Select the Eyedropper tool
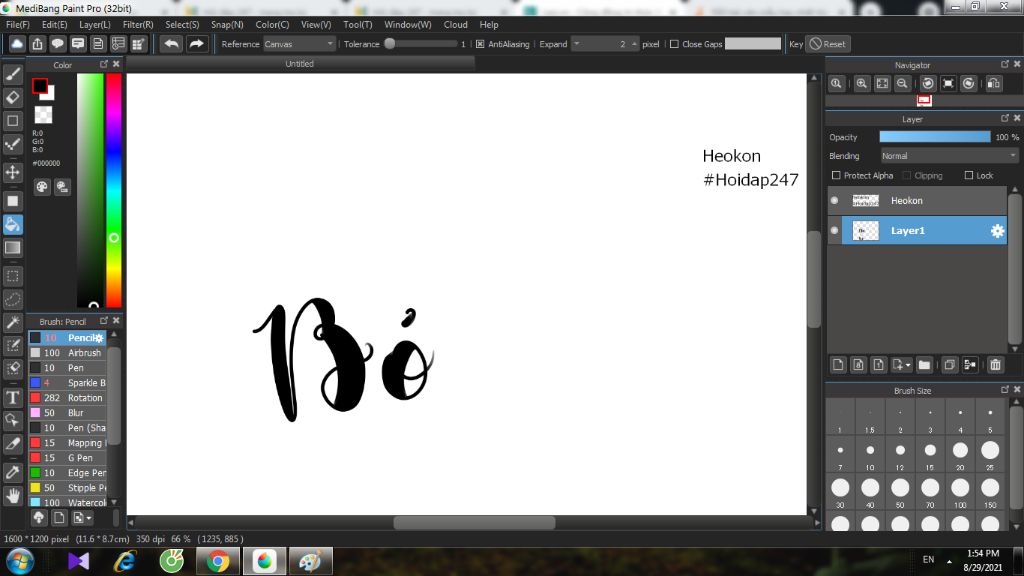 12,472
